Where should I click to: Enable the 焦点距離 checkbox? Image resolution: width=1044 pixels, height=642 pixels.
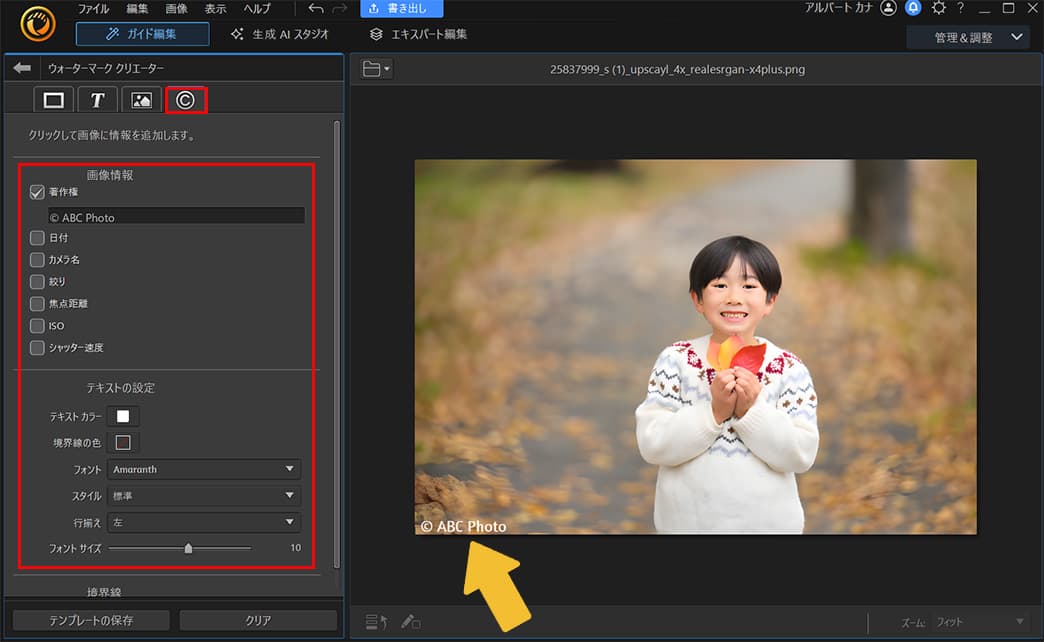click(x=37, y=304)
